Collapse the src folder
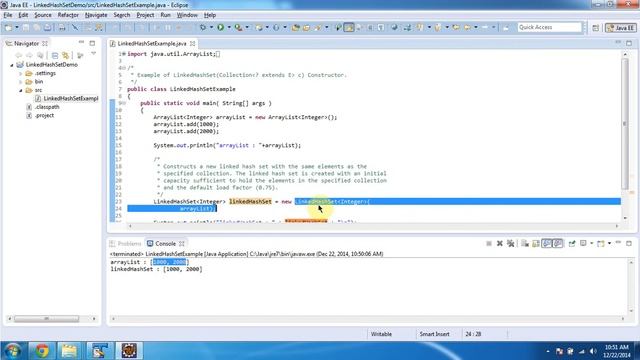 tap(20, 90)
